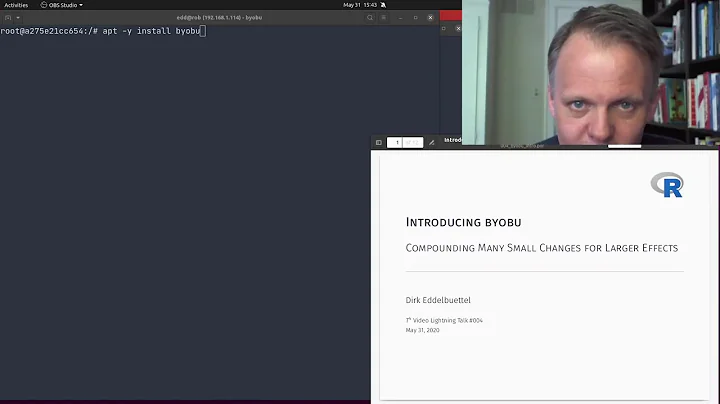Click the terminal search icon

370,17
